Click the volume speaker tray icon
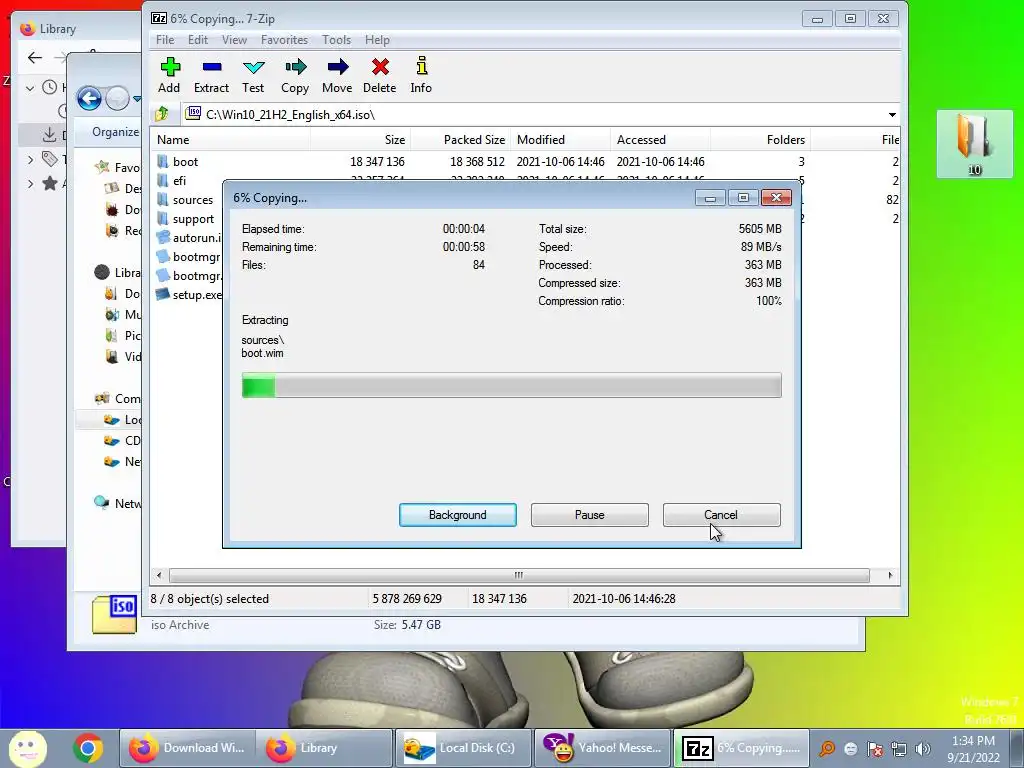Screen dimensions: 1024x768 [923, 749]
